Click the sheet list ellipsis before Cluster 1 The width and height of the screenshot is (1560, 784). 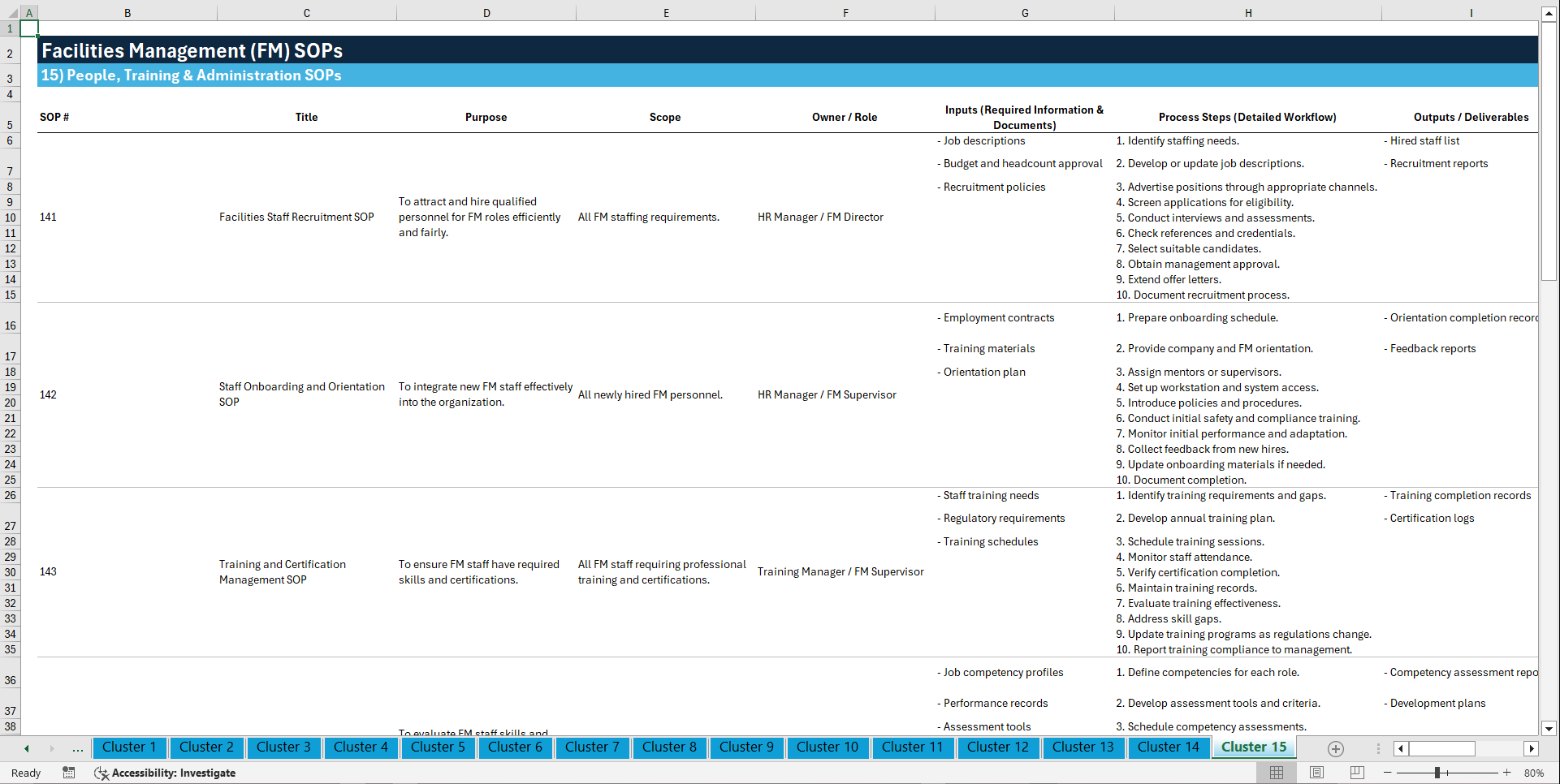pos(77,748)
